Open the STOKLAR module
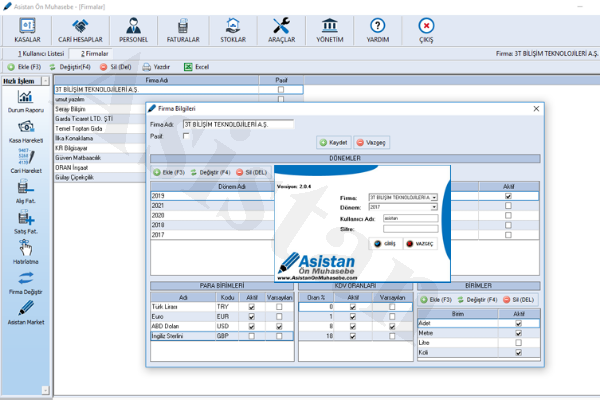 click(x=233, y=30)
